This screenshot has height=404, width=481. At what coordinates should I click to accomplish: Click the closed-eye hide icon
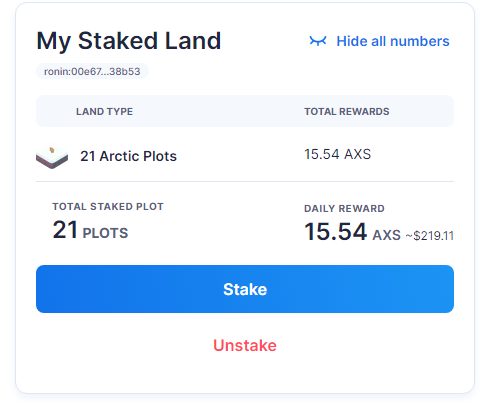click(318, 41)
